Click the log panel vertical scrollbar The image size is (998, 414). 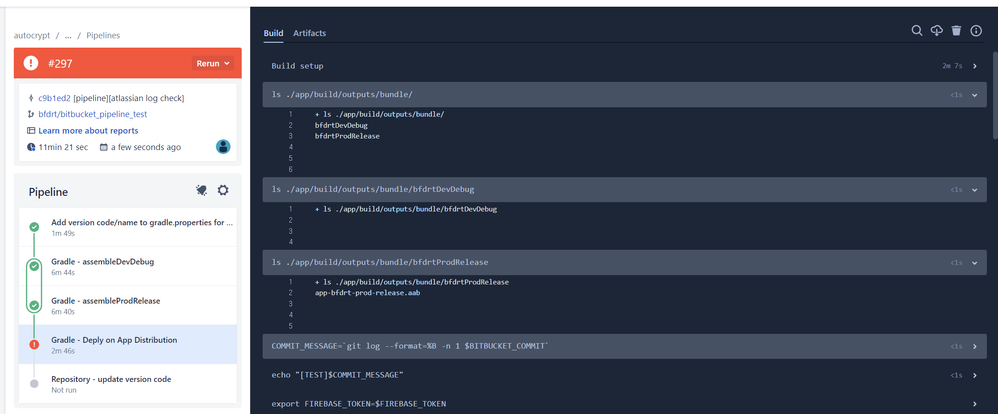[995, 96]
